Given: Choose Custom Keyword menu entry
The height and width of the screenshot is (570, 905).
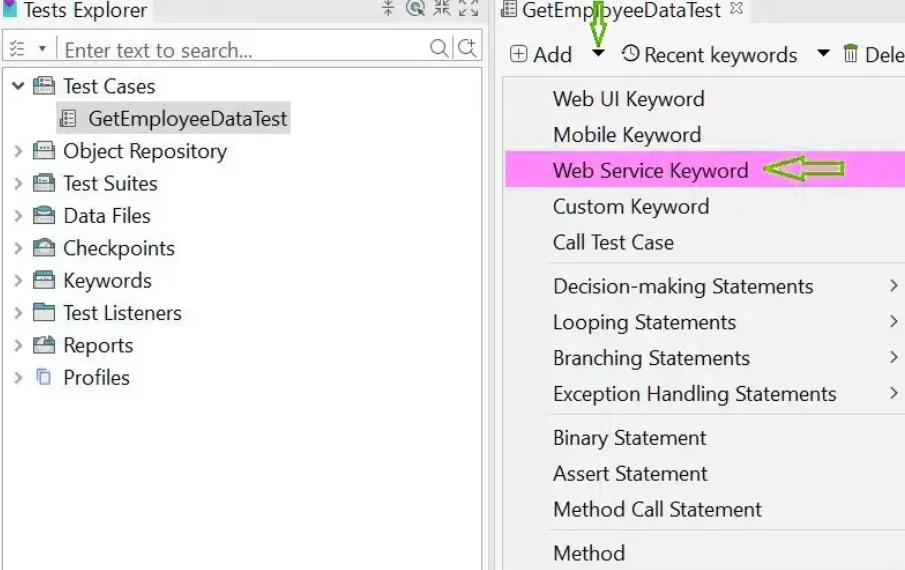Looking at the screenshot, I should point(631,207).
